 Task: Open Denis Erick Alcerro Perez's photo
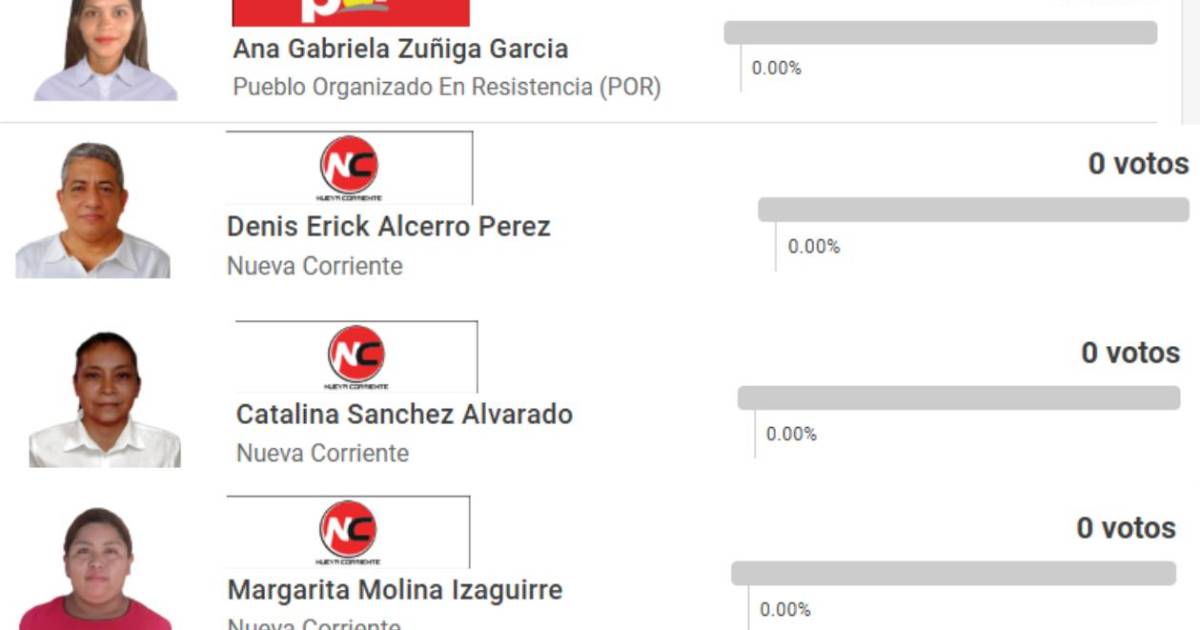pyautogui.click(x=93, y=210)
